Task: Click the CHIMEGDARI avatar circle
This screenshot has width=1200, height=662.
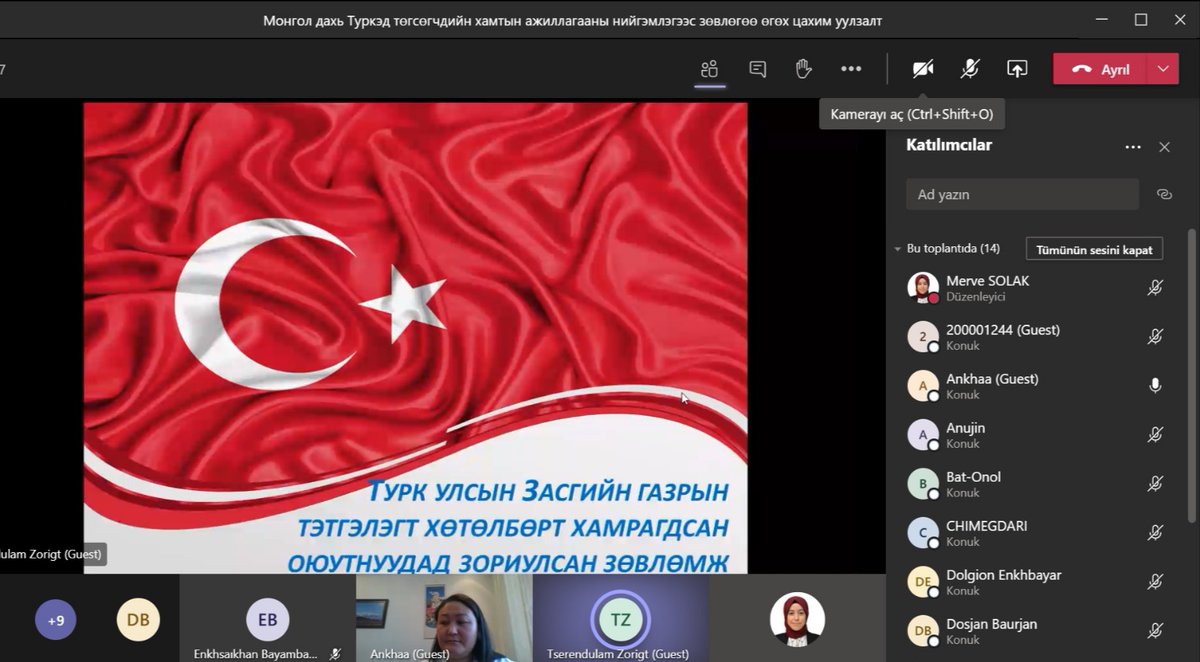Action: pos(923,533)
